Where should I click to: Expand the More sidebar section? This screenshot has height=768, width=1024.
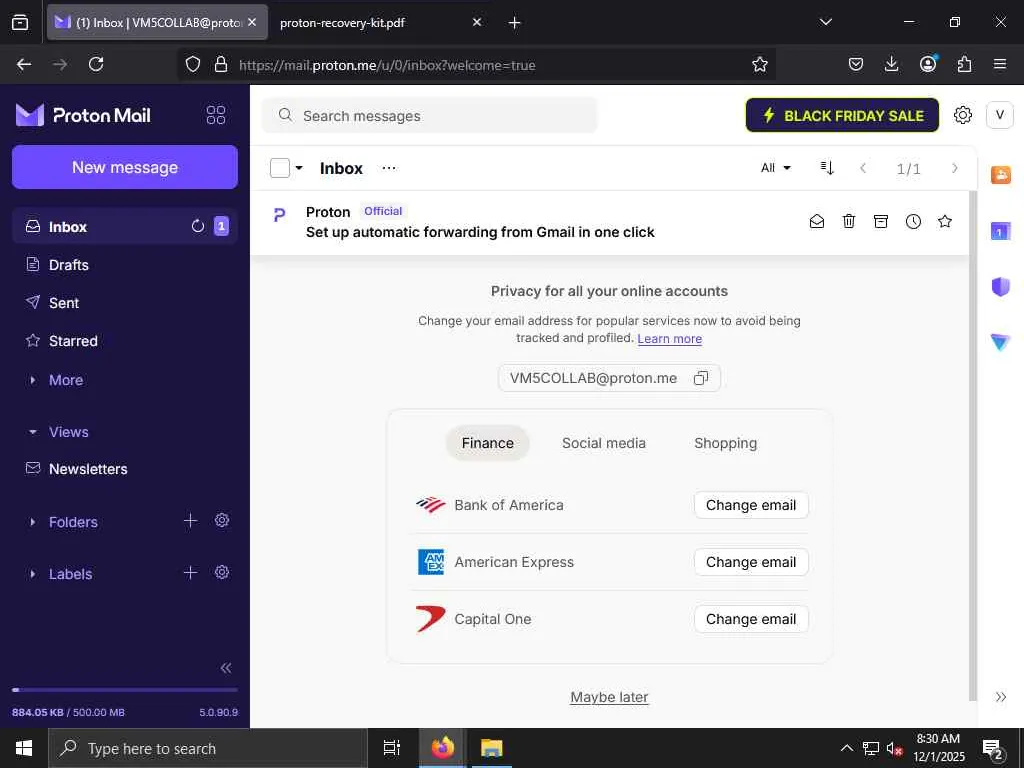(x=65, y=380)
